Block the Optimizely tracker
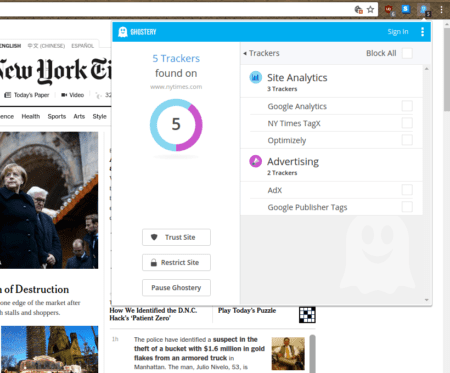 click(407, 140)
